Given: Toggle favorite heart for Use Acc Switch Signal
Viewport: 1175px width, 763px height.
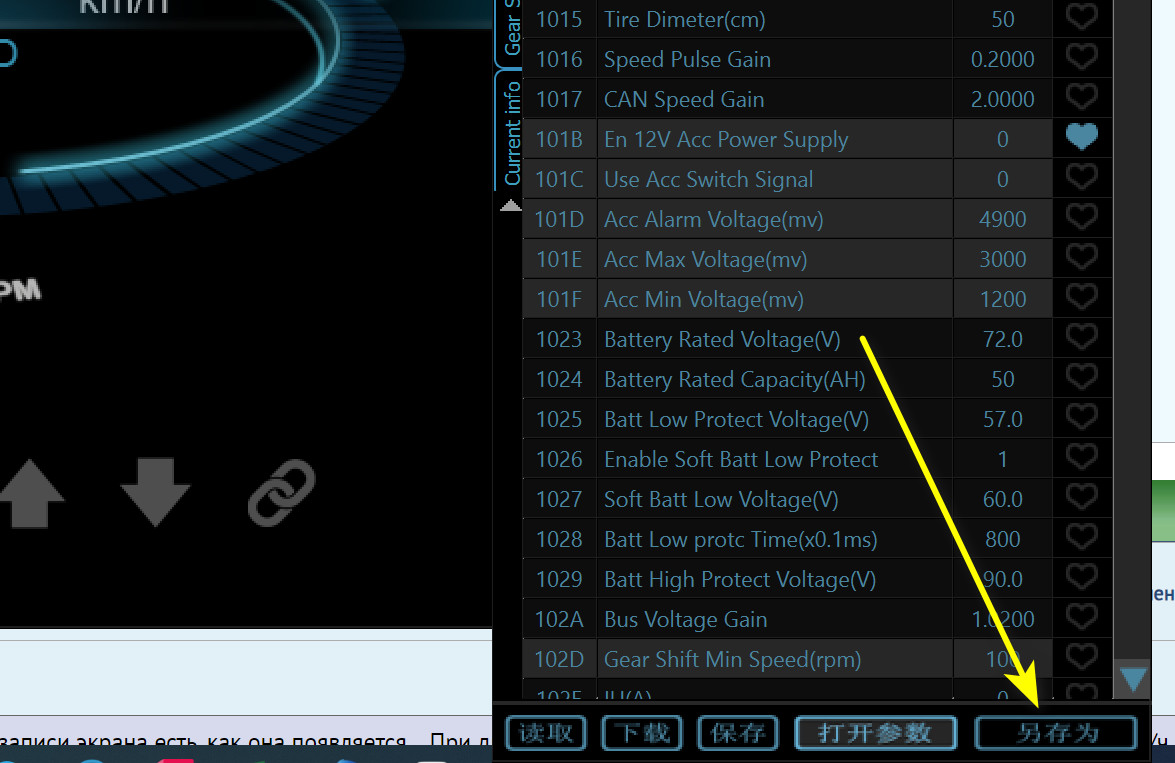Looking at the screenshot, I should 1081,178.
